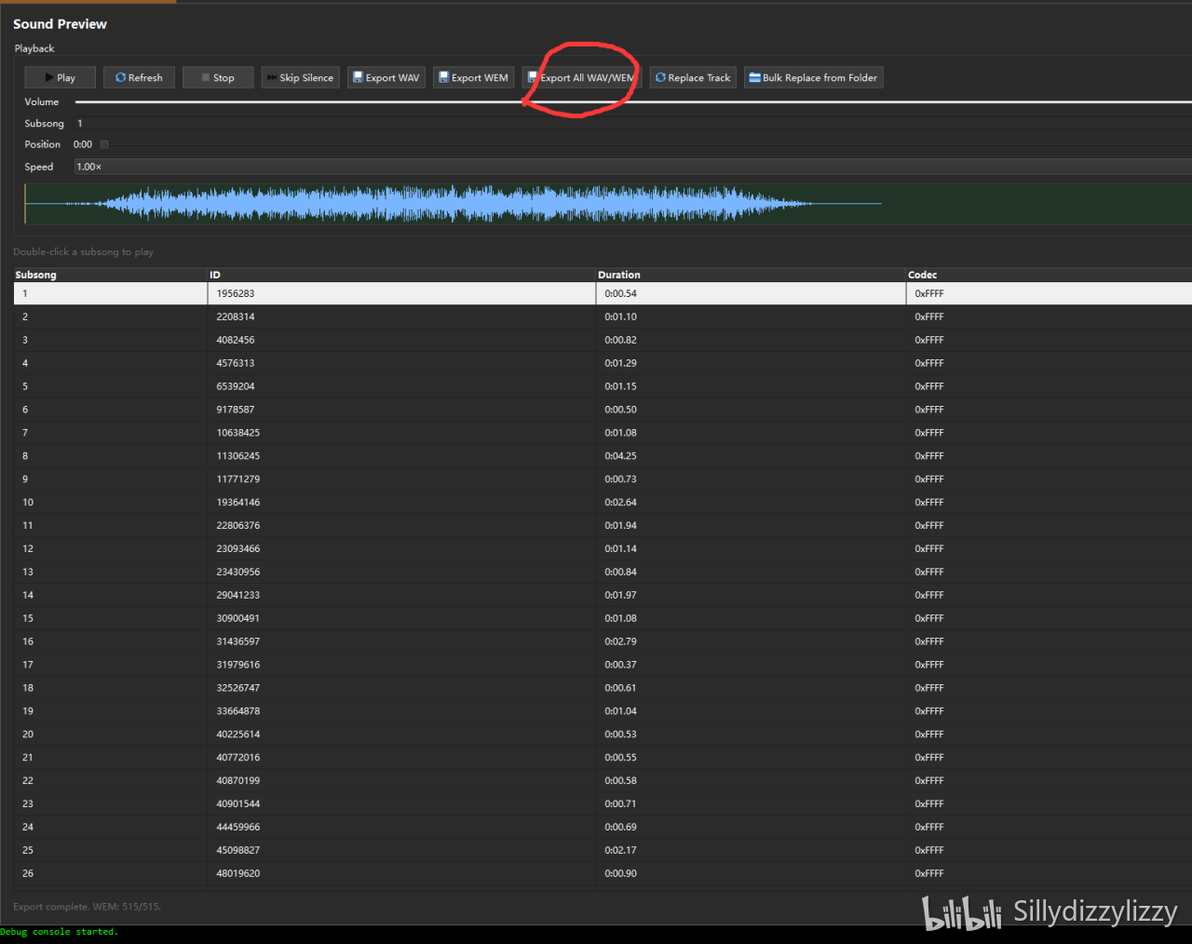Image resolution: width=1192 pixels, height=944 pixels.
Task: Click codec 0xFFFF cell of subsong 10
Action: point(929,502)
